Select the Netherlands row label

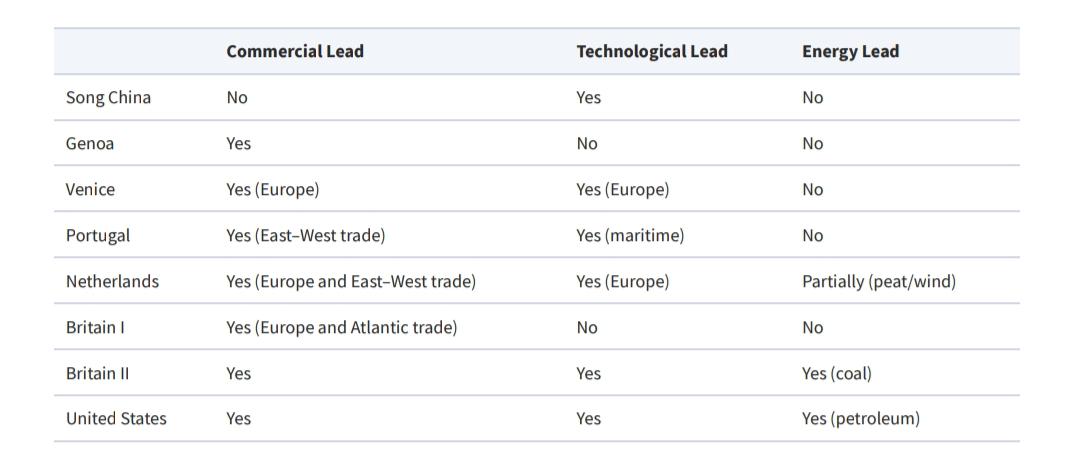tap(112, 281)
